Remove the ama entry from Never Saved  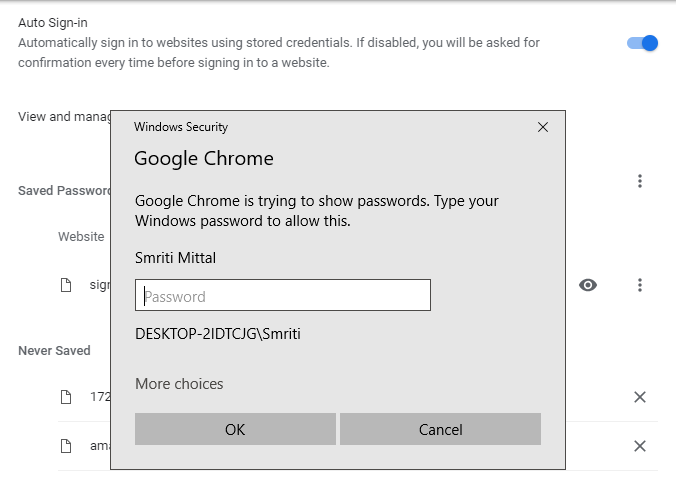pyautogui.click(x=640, y=446)
